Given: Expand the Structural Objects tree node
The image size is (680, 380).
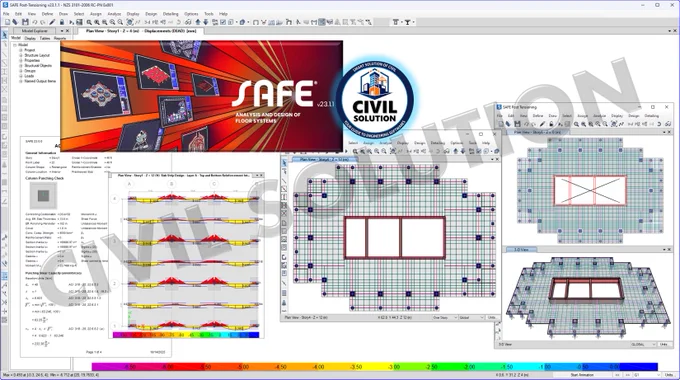Looking at the screenshot, I should point(20,66).
